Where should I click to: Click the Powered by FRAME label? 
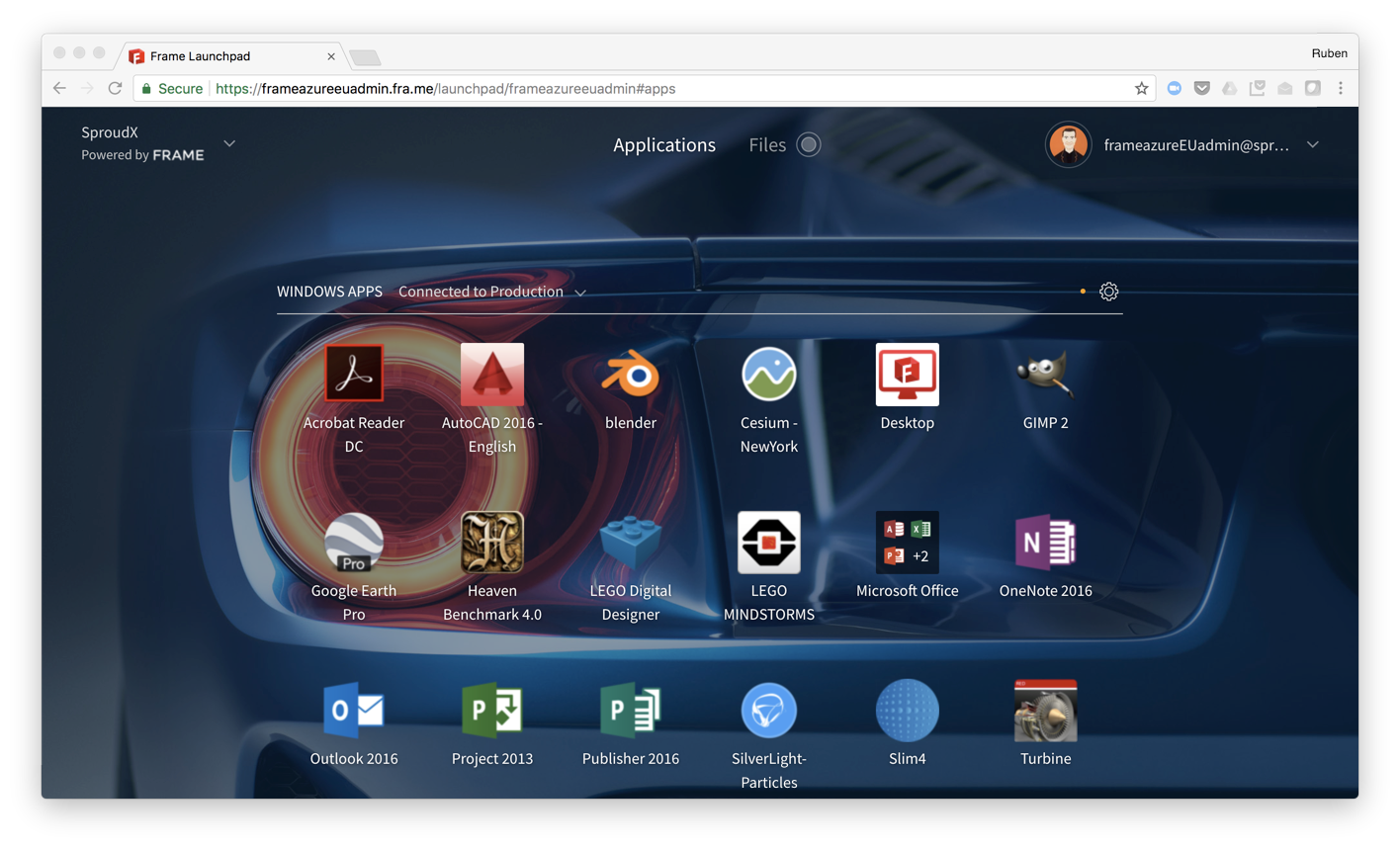[x=142, y=155]
